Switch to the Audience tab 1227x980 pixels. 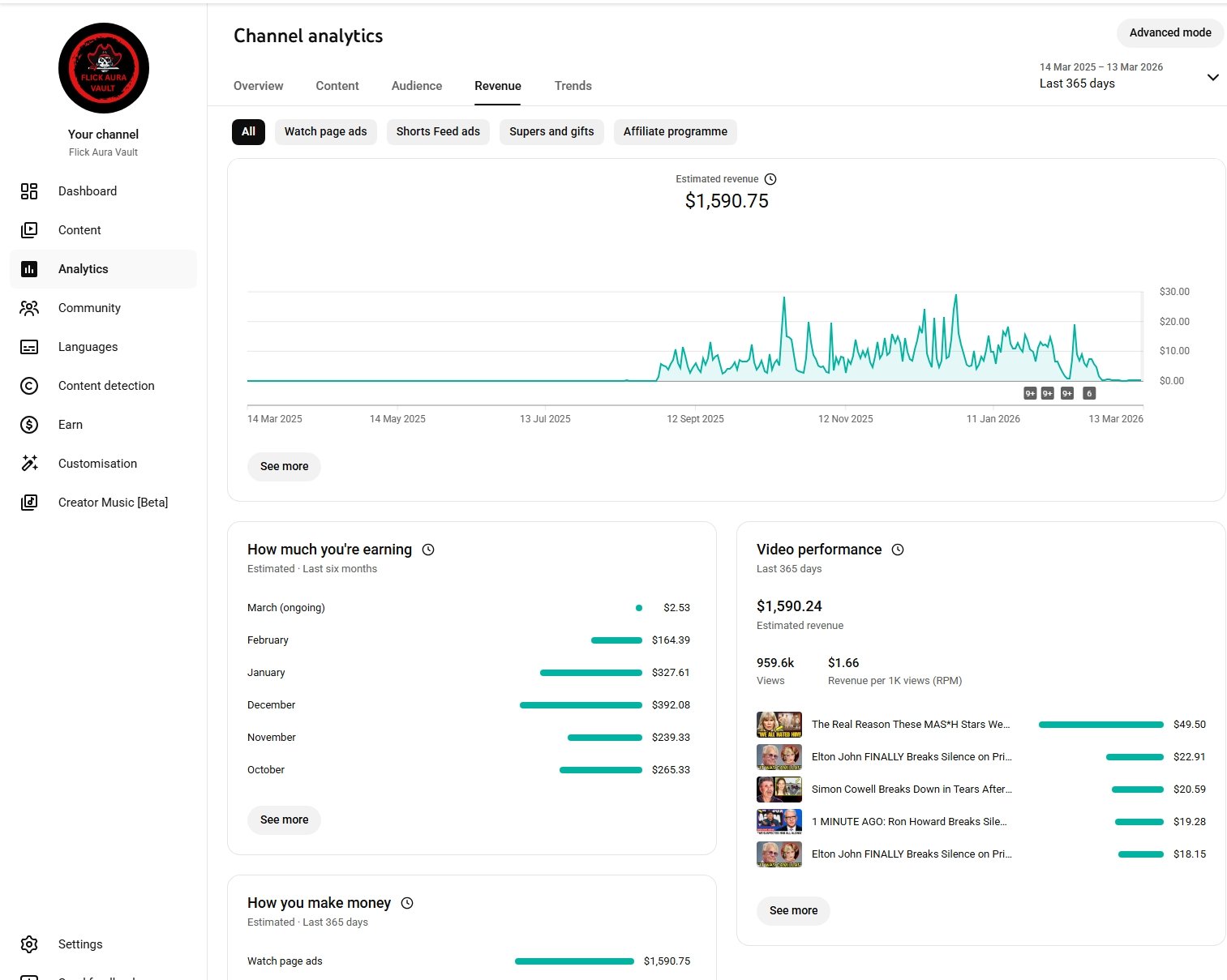point(417,86)
